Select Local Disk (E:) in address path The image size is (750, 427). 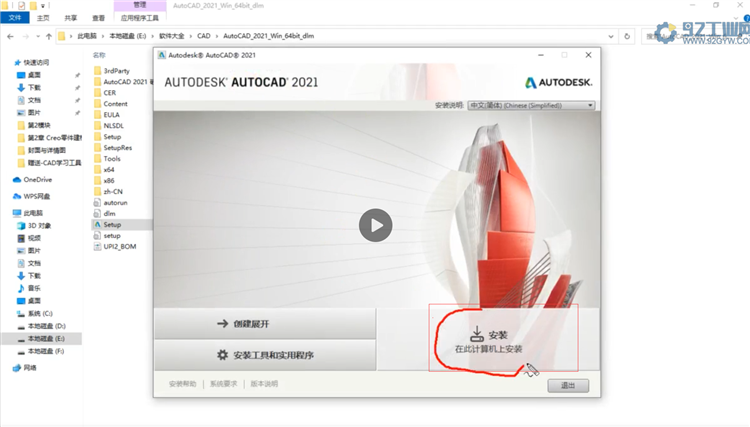click(128, 36)
